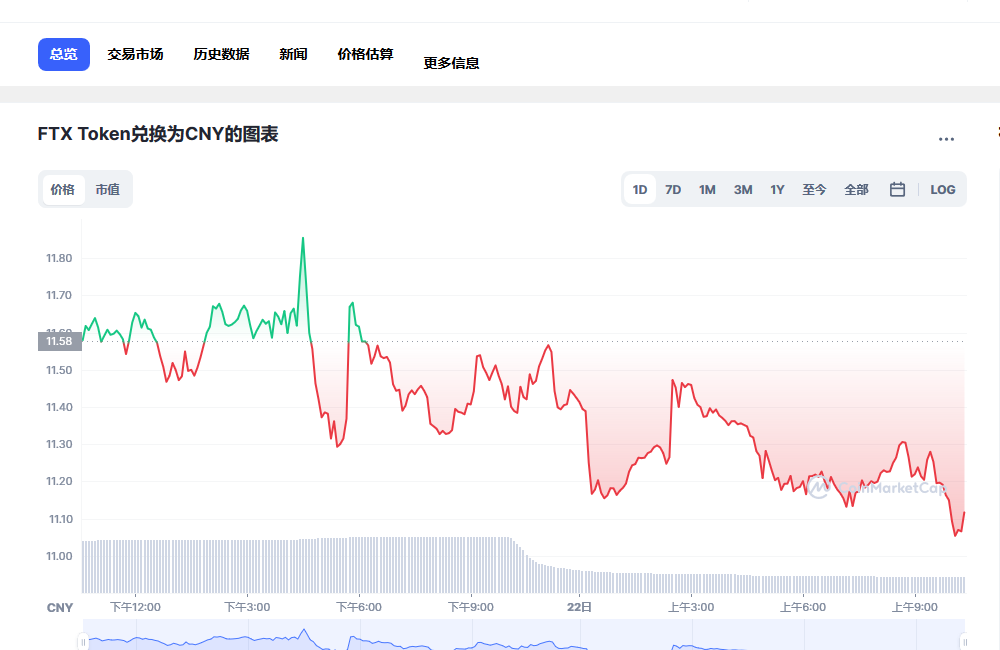Click the 11.40 price axis label

(x=59, y=407)
